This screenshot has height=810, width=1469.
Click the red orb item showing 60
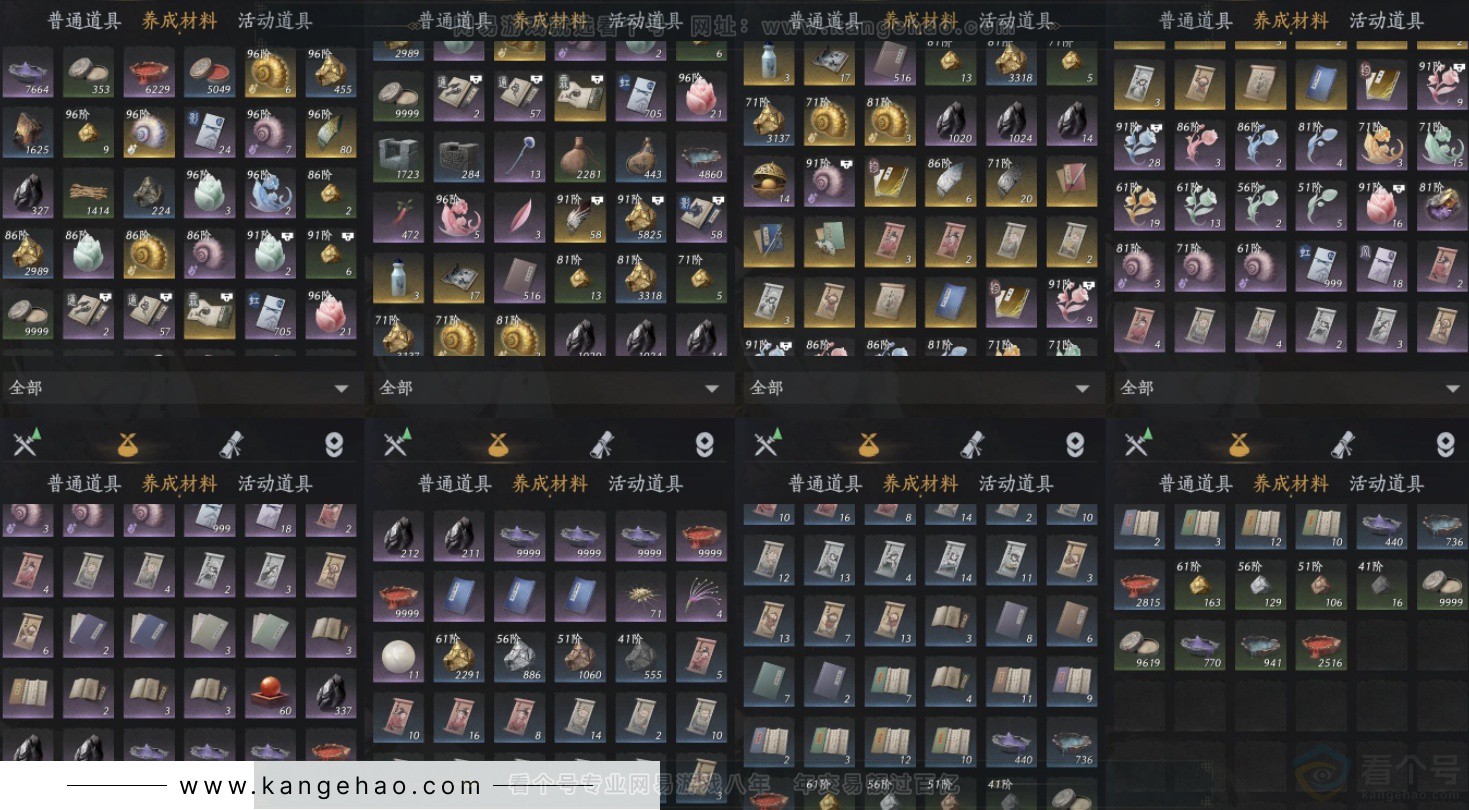point(270,695)
